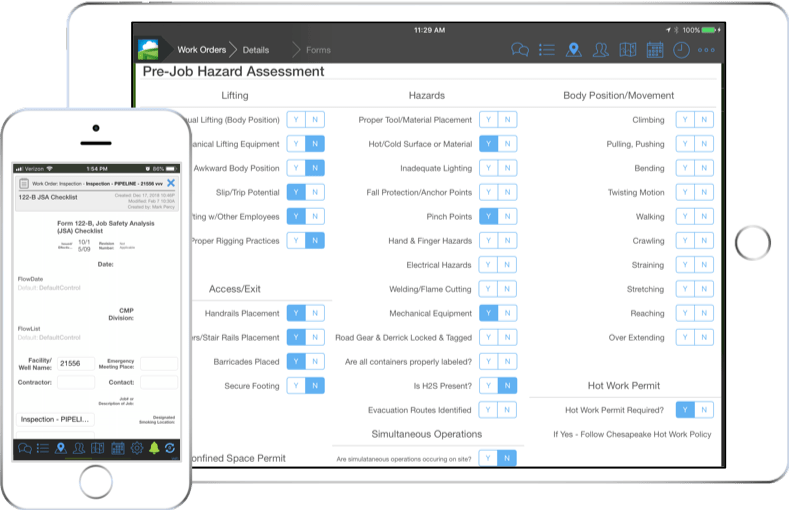789x510 pixels.
Task: Switch Mechanical Equipment to N
Action: (507, 313)
